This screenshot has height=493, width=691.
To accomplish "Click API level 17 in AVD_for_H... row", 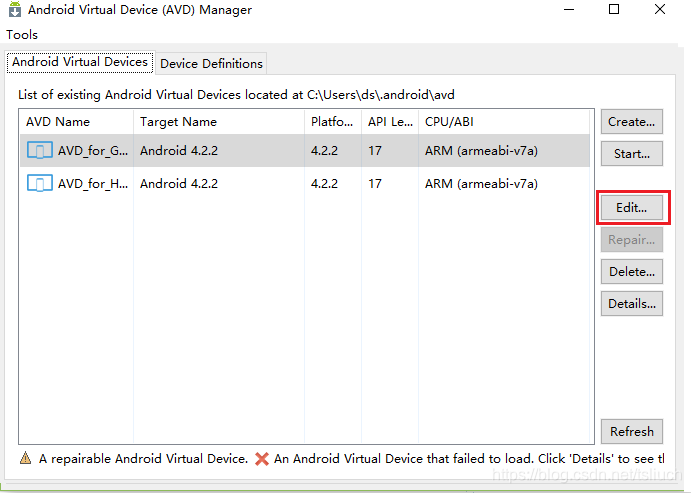I will (x=375, y=184).
